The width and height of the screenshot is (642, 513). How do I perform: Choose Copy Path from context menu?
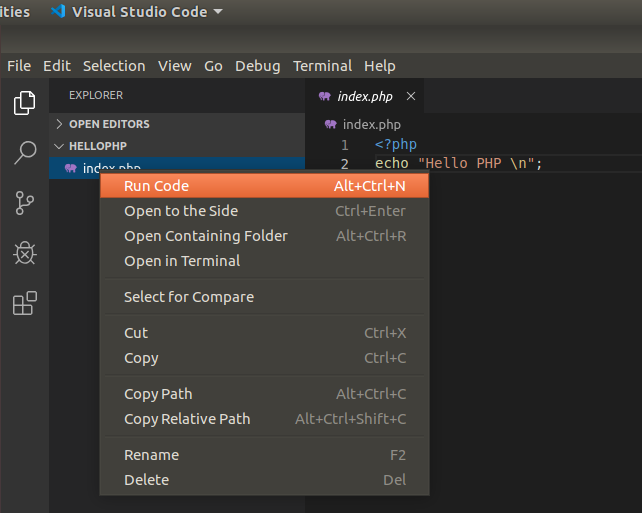(x=264, y=394)
